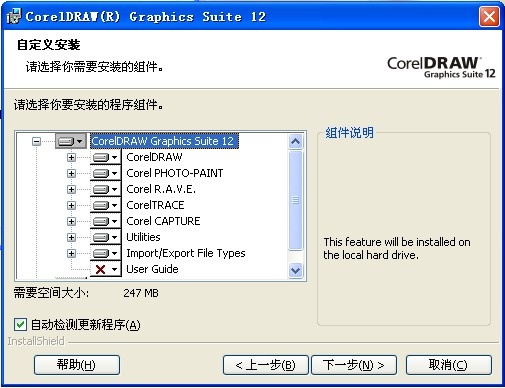Expand the Corel R.A.V.E. tree node
This screenshot has height=388, width=505.
pyautogui.click(x=71, y=189)
